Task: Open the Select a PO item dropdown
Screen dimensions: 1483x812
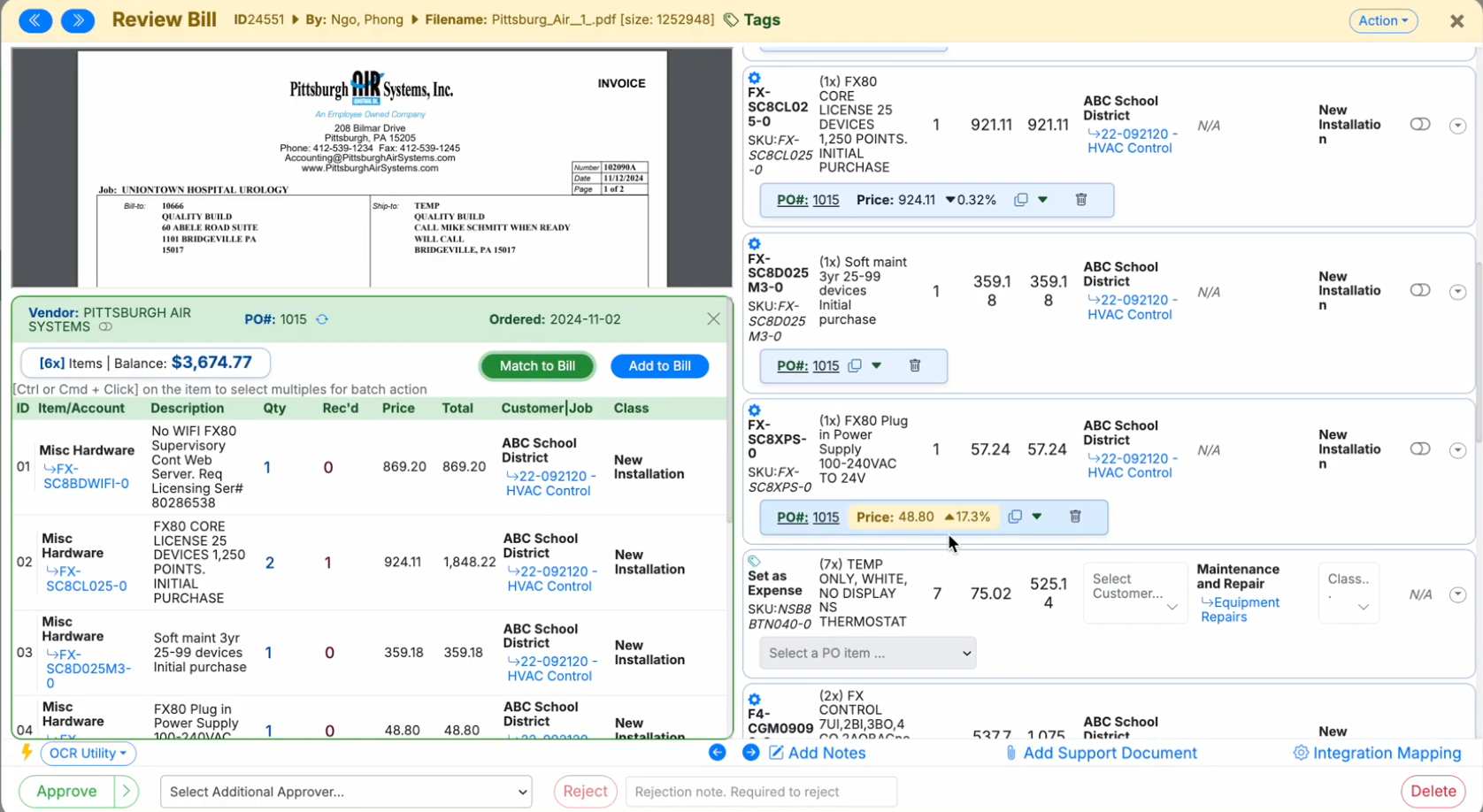Action: tap(867, 653)
